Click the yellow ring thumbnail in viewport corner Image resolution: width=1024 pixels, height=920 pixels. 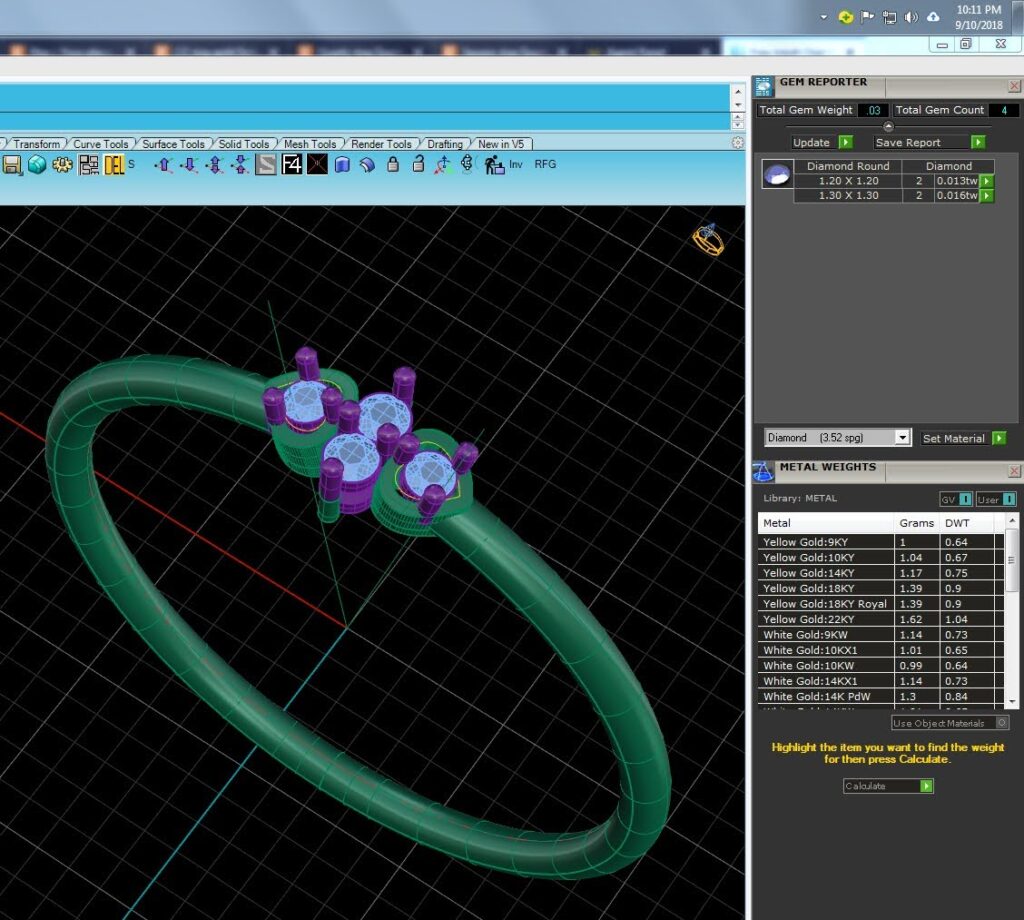(709, 240)
